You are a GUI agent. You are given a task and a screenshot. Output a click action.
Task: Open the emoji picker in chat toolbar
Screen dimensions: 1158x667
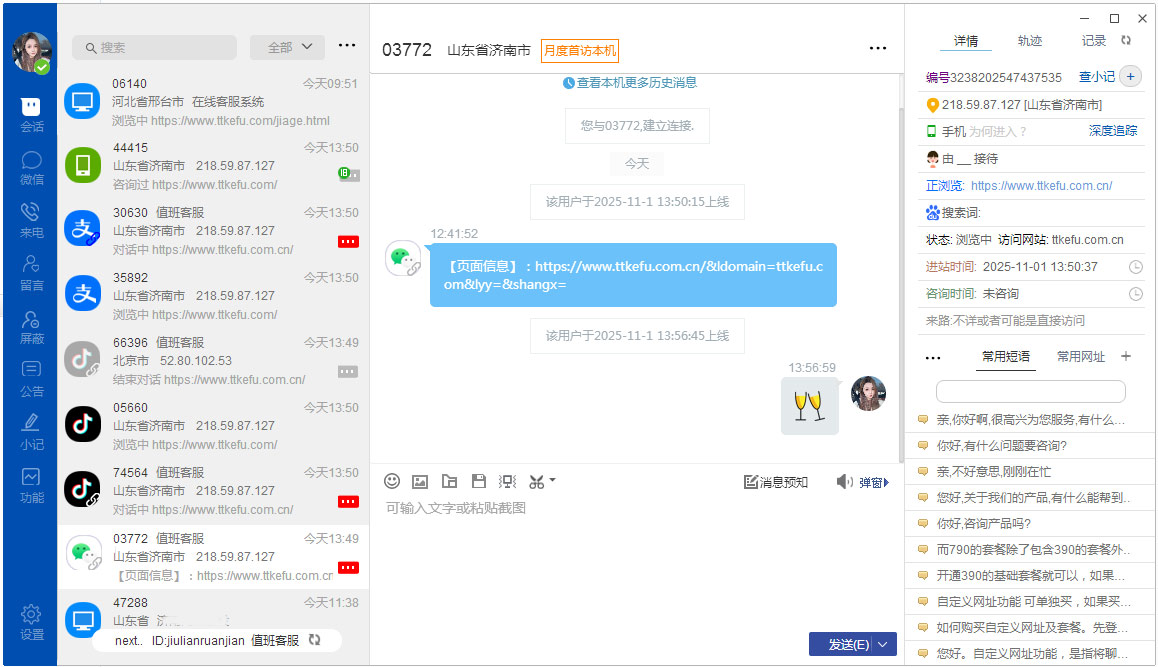[x=392, y=481]
